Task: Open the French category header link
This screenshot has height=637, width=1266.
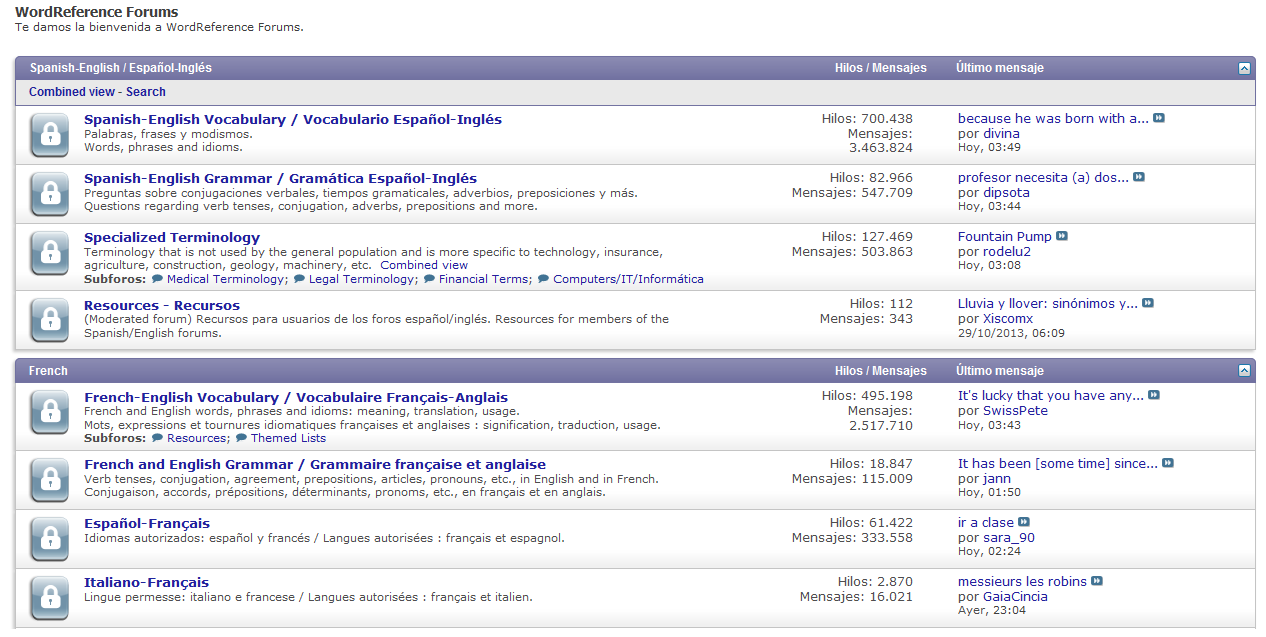Action: click(49, 371)
